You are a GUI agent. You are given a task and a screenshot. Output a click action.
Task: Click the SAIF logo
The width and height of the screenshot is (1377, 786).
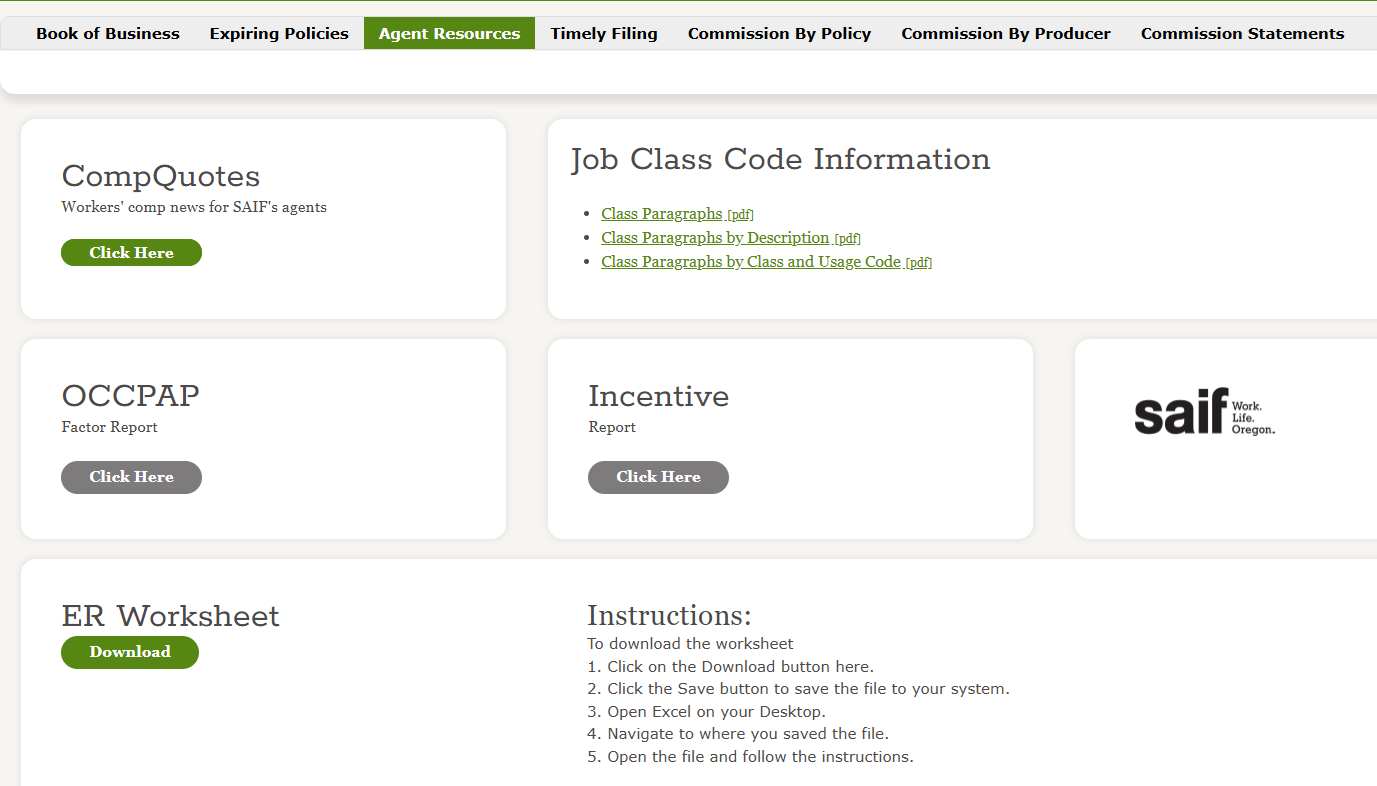(1205, 413)
